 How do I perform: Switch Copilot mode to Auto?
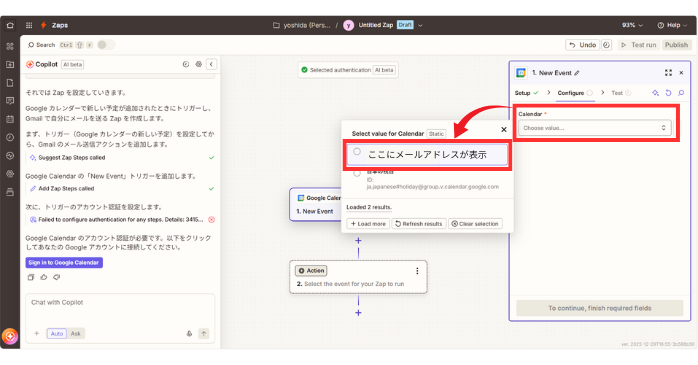point(57,333)
